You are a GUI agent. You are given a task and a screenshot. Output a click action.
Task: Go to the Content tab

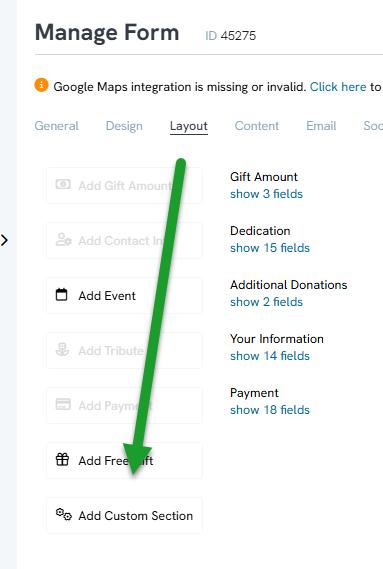click(x=256, y=126)
